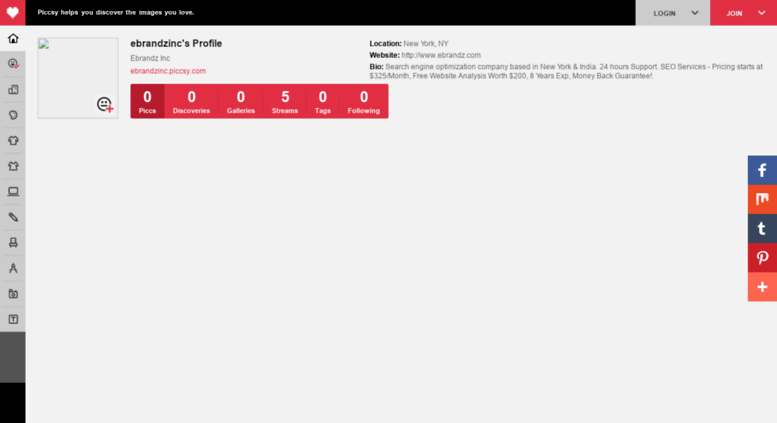
Task: Expand the JOIN dropdown arrow
Action: [762, 13]
